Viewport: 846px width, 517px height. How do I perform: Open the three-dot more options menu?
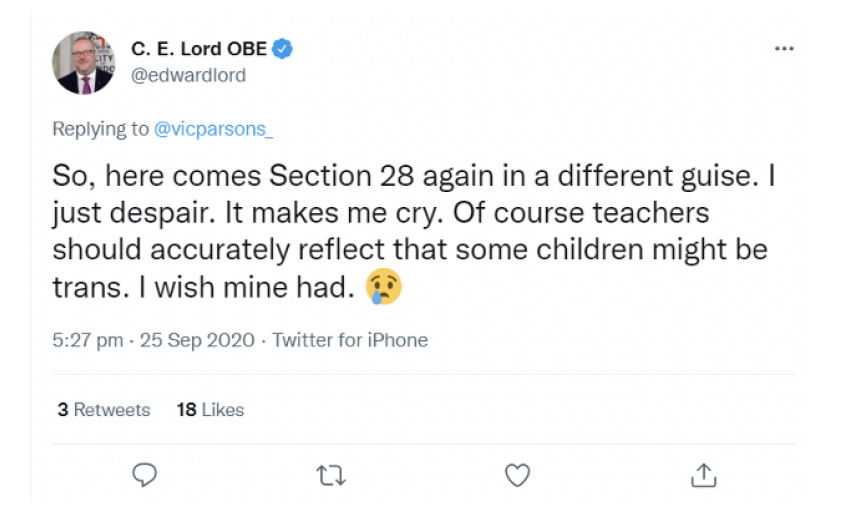tap(786, 49)
